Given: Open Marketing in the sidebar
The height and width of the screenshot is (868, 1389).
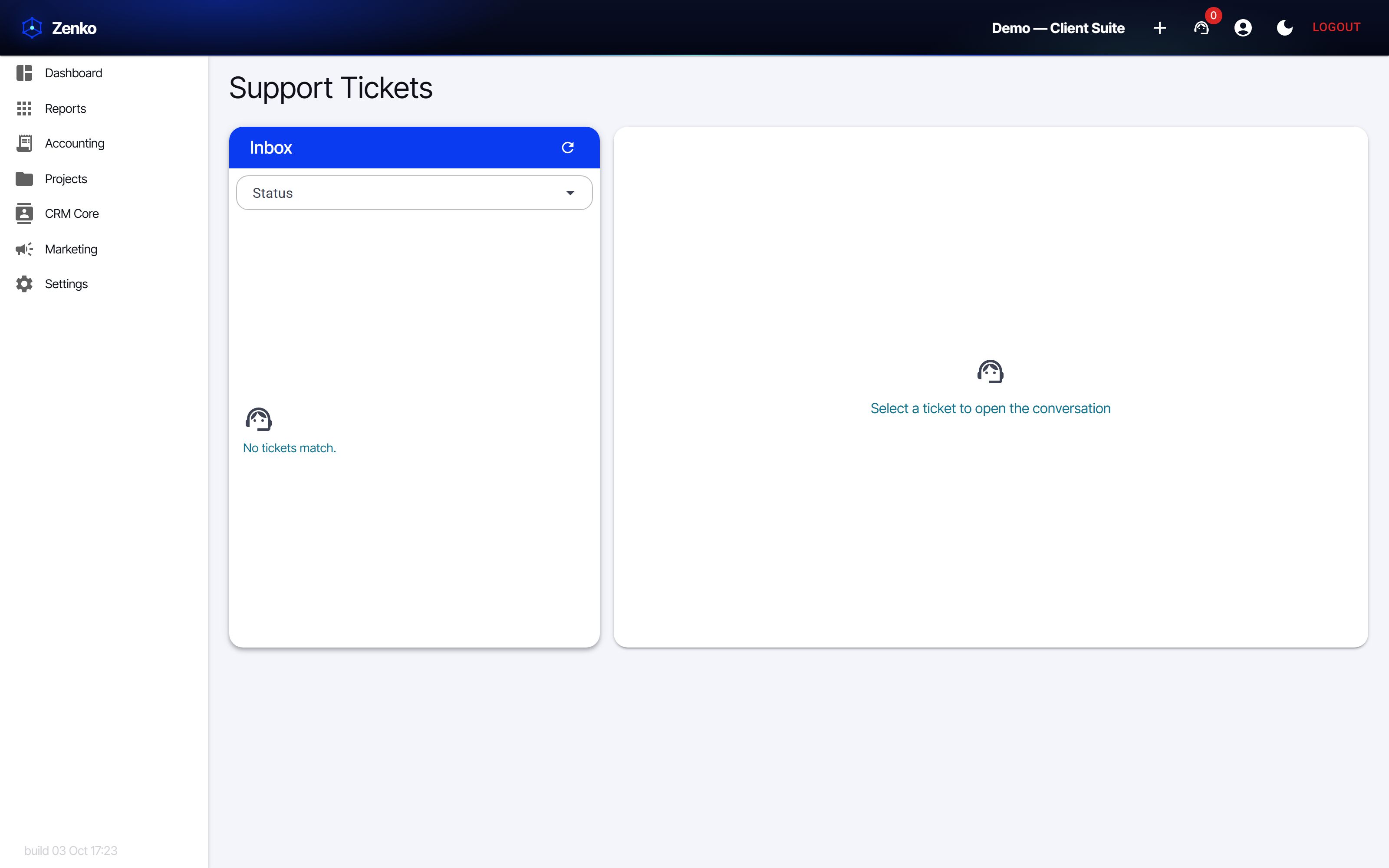Looking at the screenshot, I should pos(104,249).
